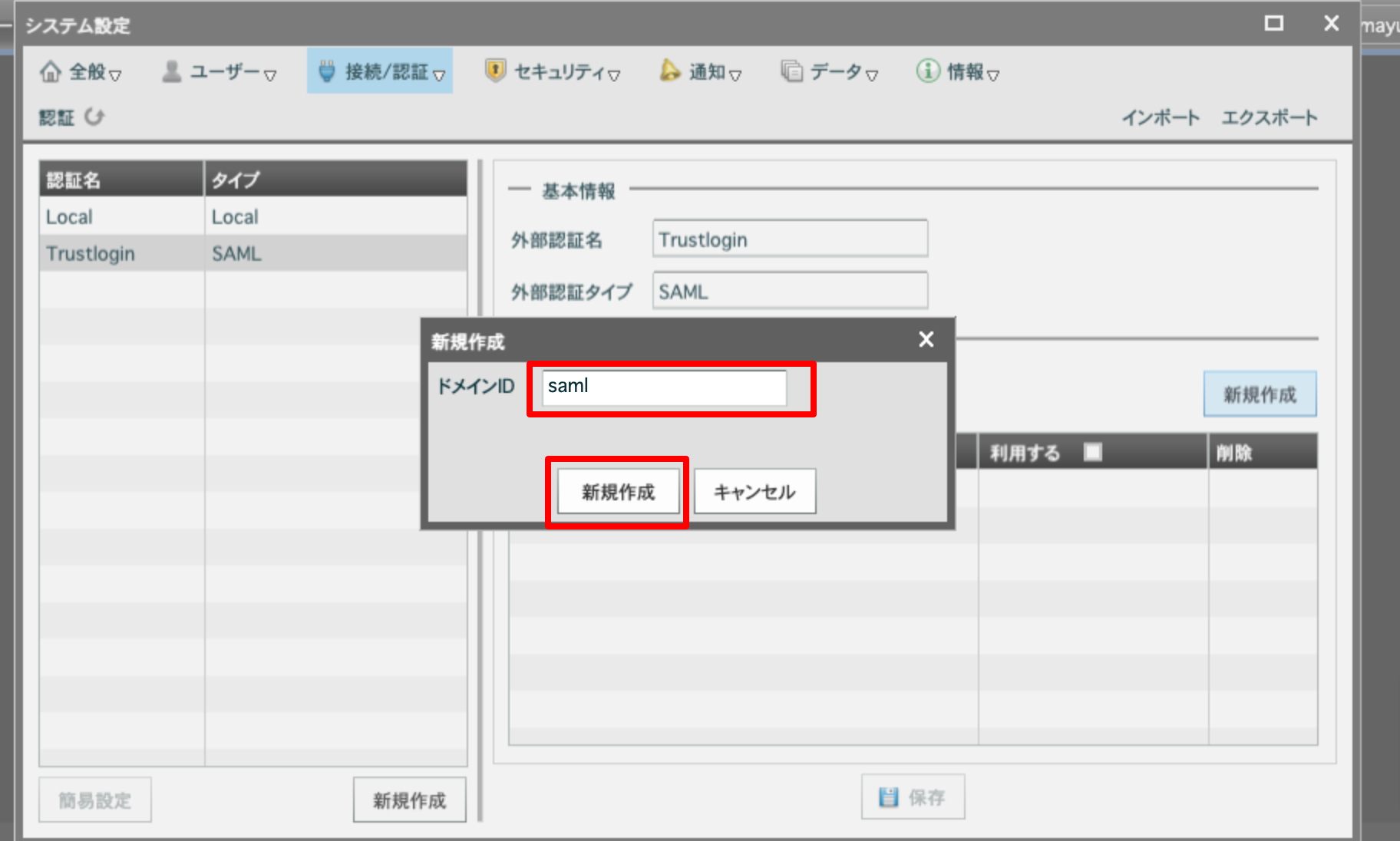Viewport: 1400px width, 841px height.
Task: Click 新規作成 button in the dialog
Action: (x=618, y=492)
